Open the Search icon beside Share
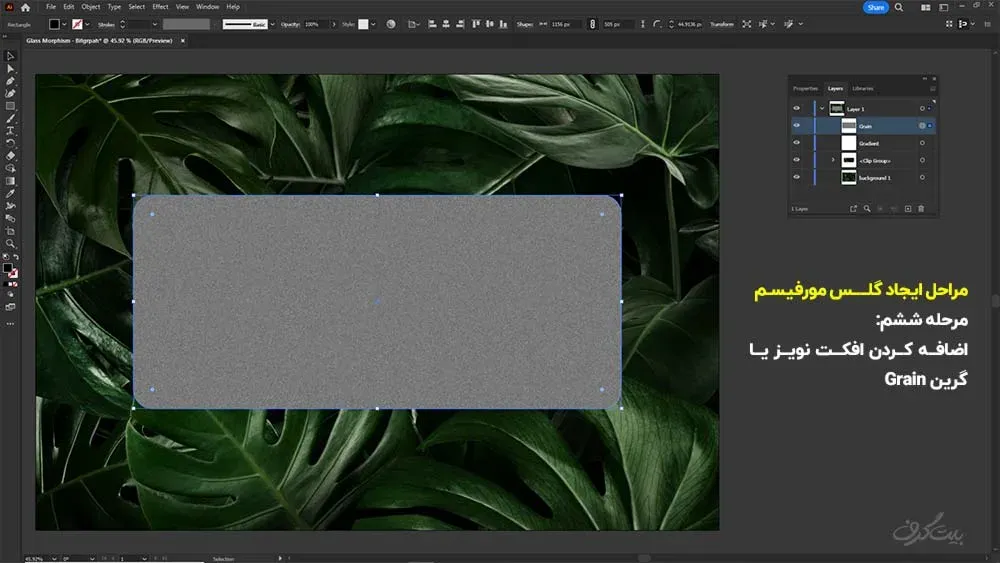The width and height of the screenshot is (1000, 563). [x=899, y=7]
